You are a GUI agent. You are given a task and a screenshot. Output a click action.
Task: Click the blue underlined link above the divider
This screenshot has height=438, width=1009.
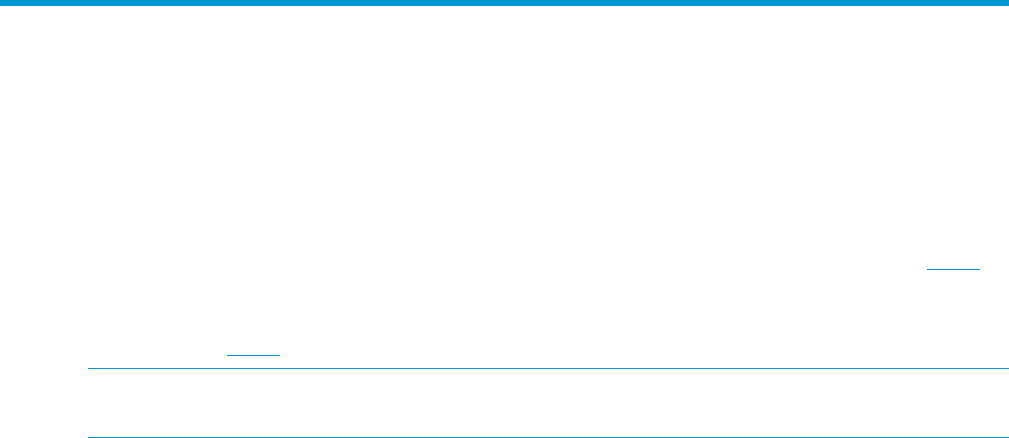(254, 355)
